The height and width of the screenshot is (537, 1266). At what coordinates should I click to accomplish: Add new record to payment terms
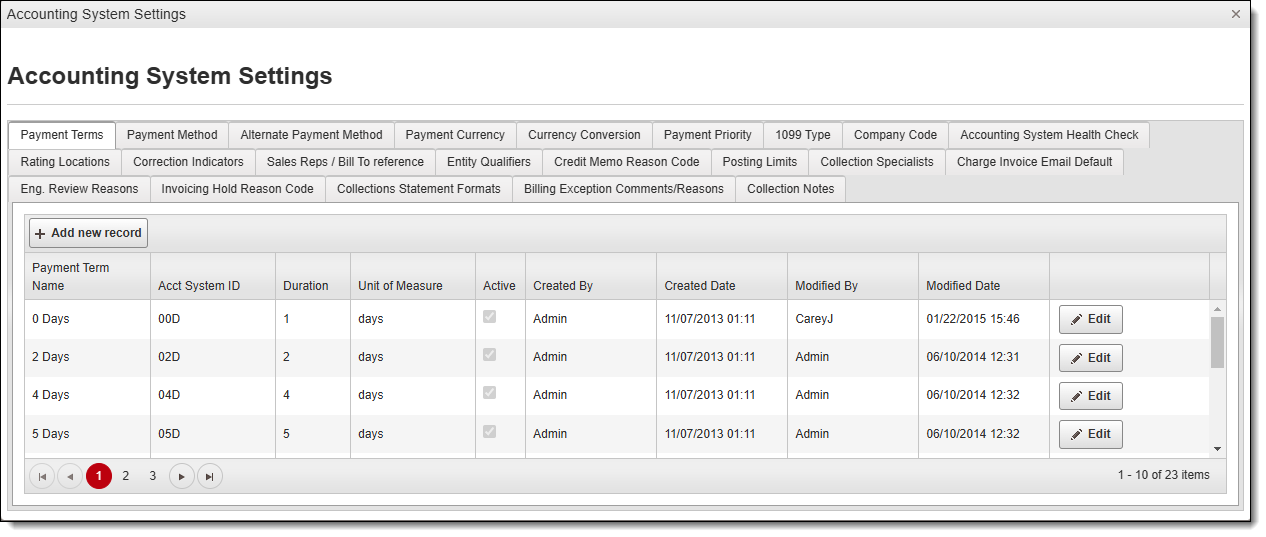click(x=88, y=233)
